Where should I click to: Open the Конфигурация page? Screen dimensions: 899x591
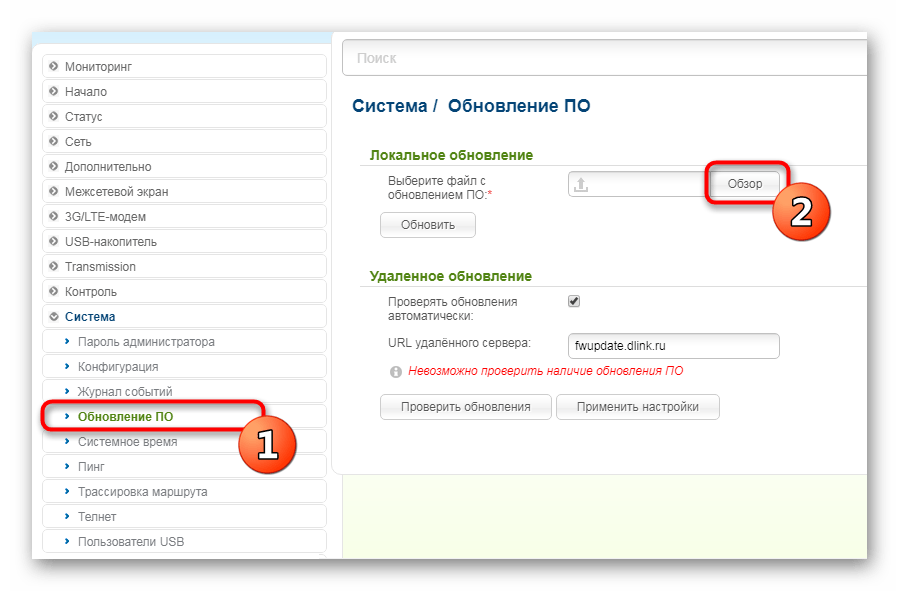pyautogui.click(x=118, y=367)
